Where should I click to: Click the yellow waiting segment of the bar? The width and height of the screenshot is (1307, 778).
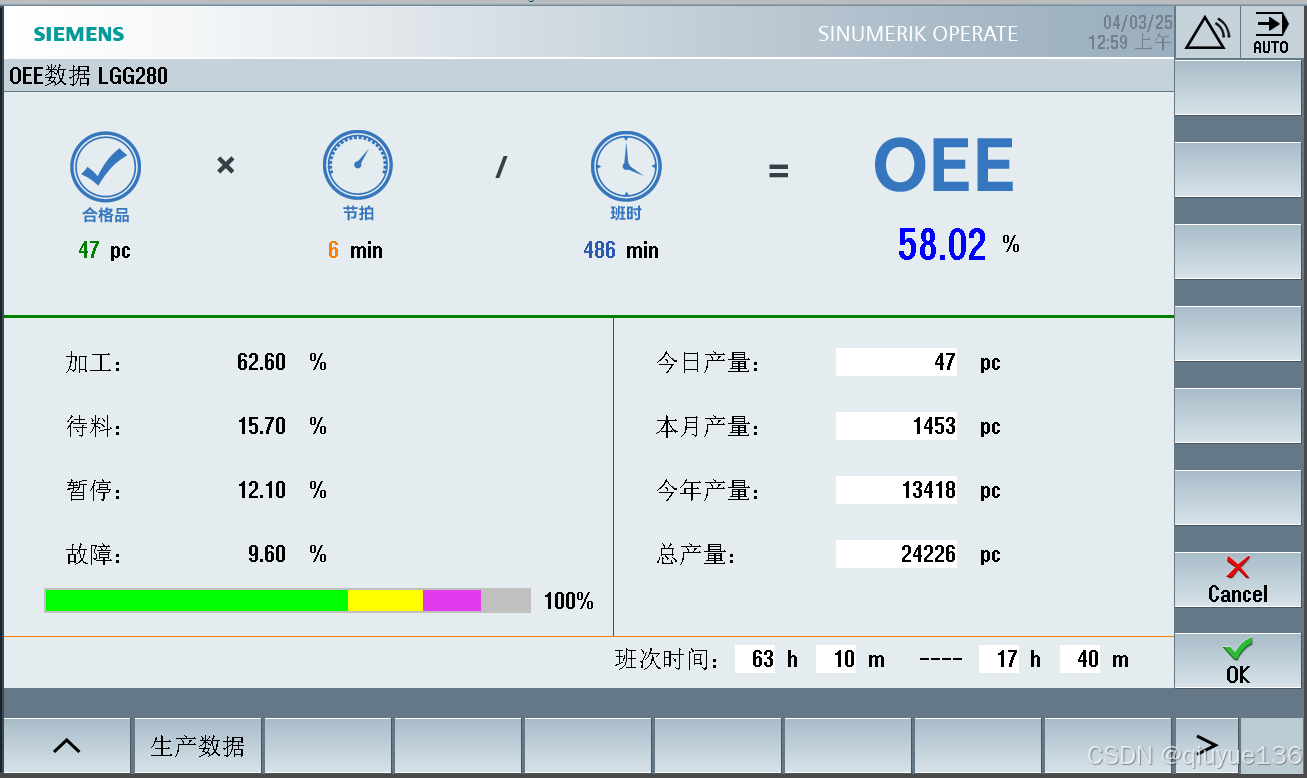[385, 600]
